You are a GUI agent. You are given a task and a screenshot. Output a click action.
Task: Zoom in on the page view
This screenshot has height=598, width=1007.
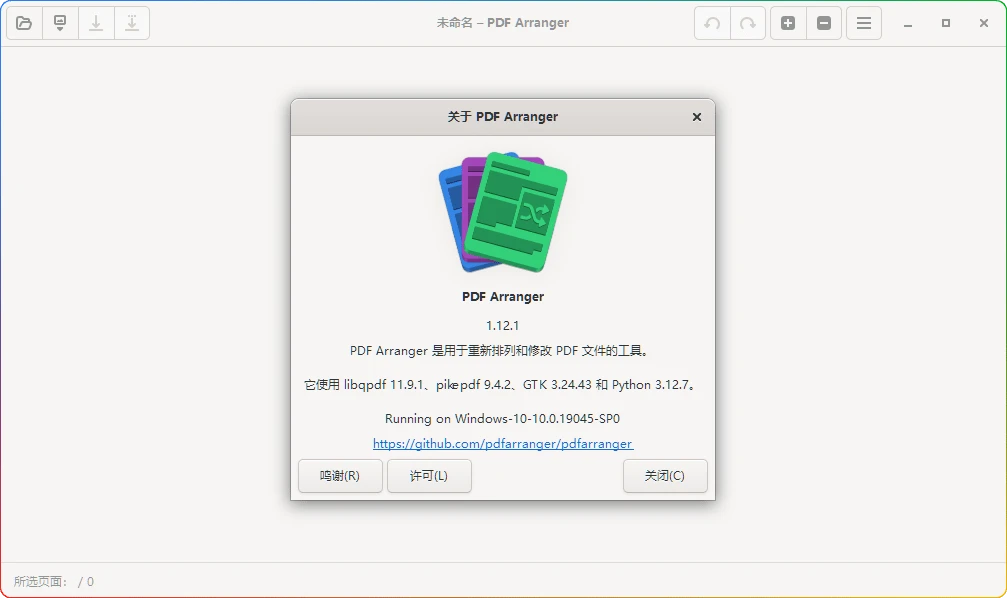[787, 22]
